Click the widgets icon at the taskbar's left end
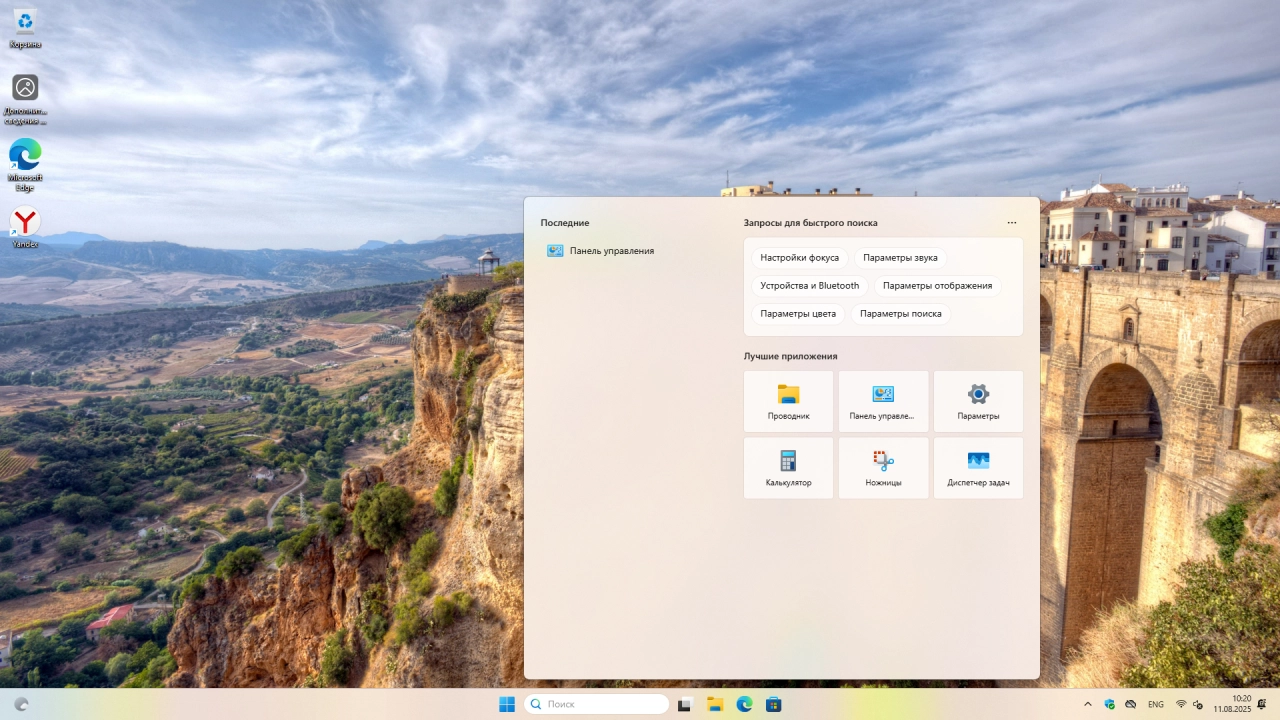 pyautogui.click(x=21, y=704)
